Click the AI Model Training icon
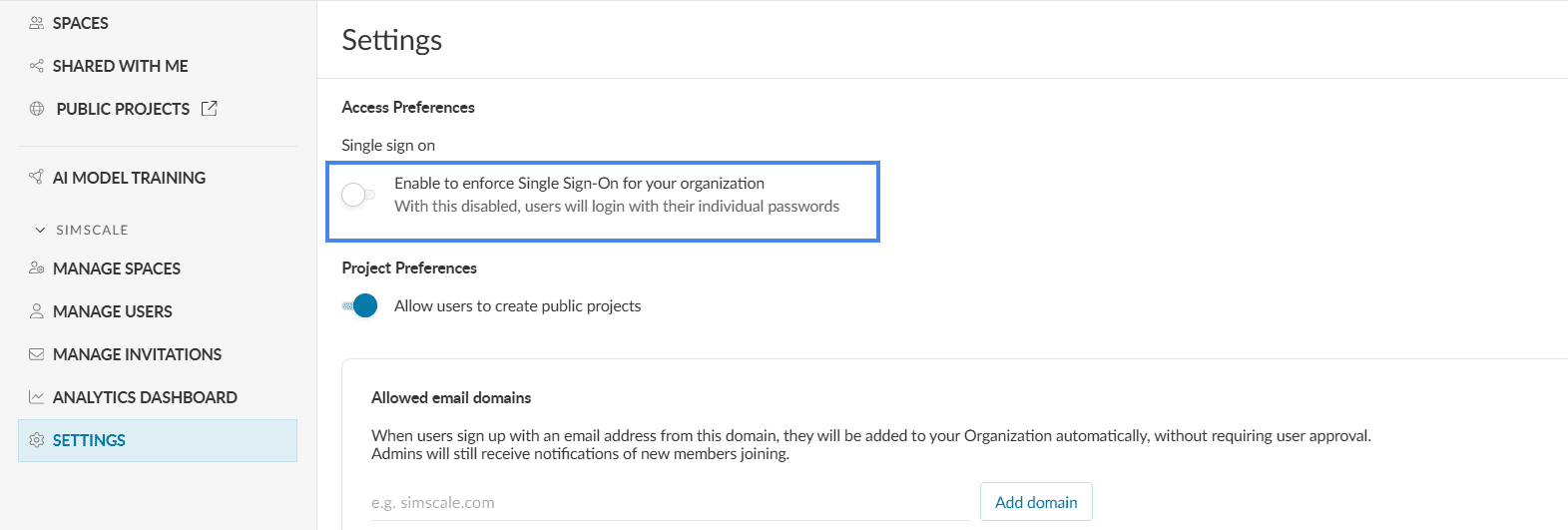This screenshot has height=530, width=1568. click(x=37, y=178)
